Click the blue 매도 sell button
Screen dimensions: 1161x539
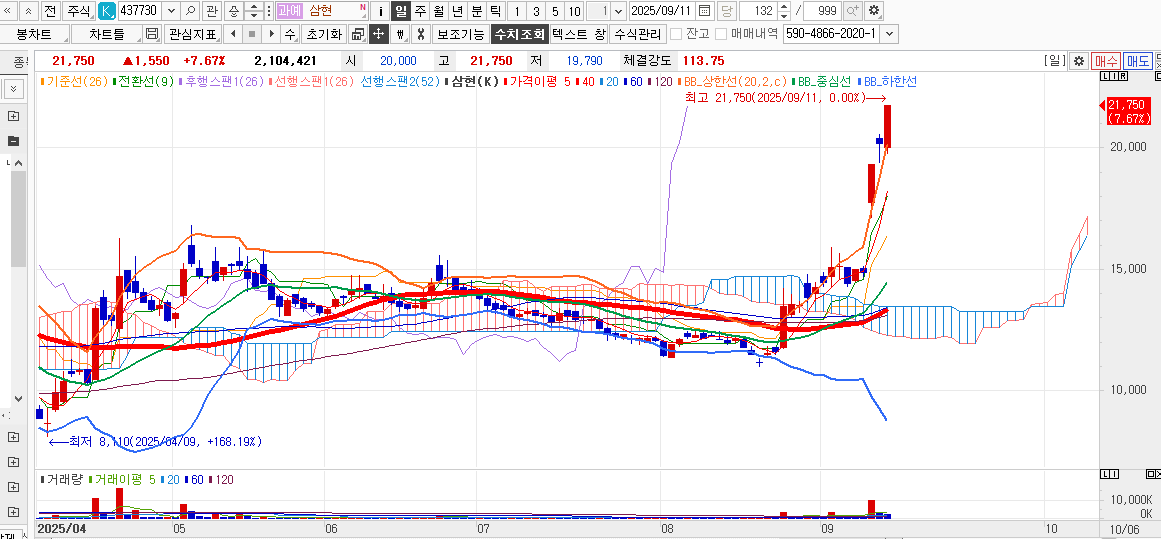click(1137, 61)
